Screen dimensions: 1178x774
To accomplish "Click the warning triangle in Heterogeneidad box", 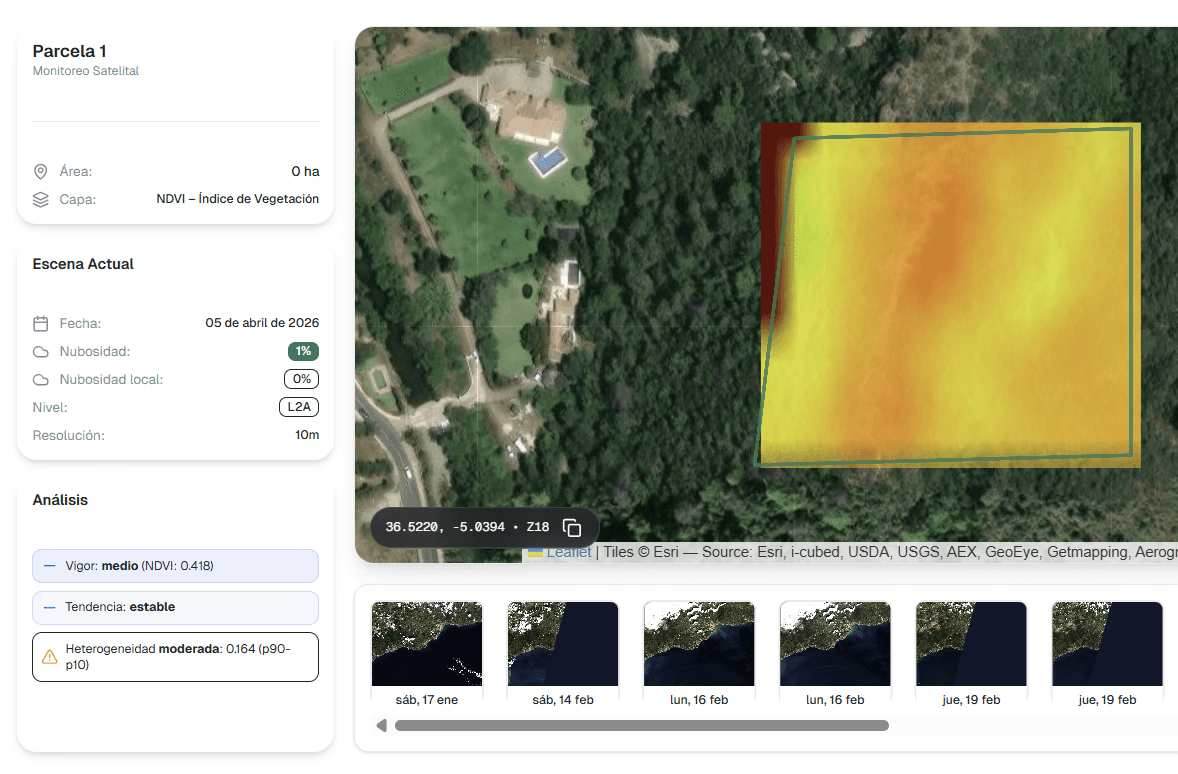I will click(50, 657).
